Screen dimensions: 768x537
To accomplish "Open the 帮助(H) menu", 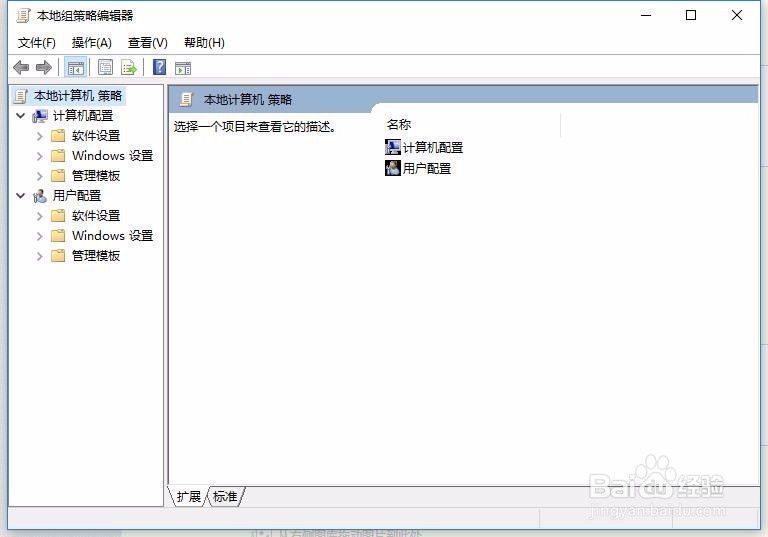I will [x=204, y=43].
